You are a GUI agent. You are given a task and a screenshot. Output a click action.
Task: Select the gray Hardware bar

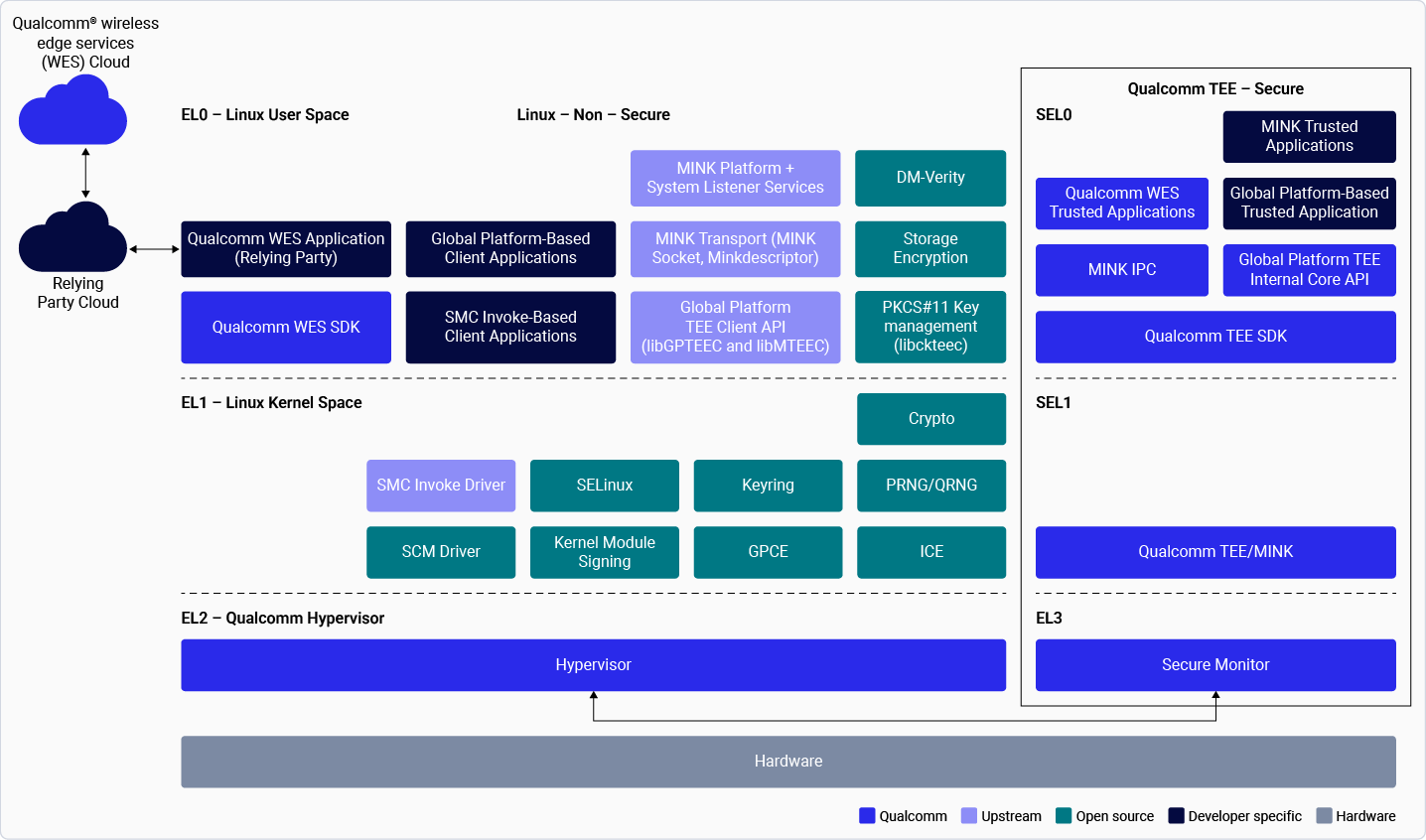788,762
